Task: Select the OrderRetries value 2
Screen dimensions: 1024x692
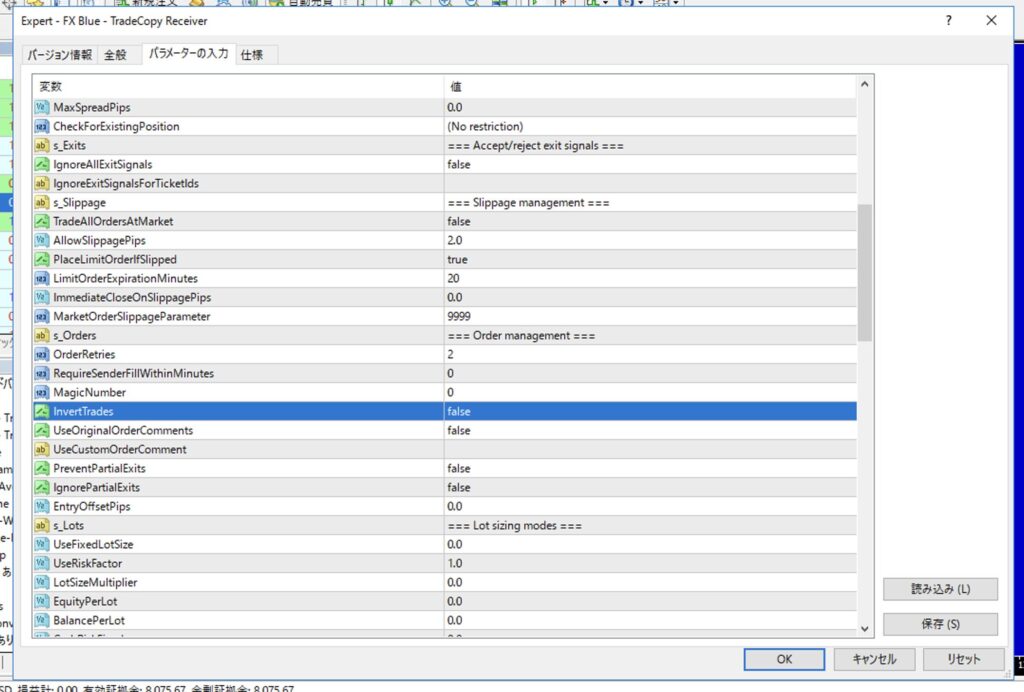Action: pos(650,354)
